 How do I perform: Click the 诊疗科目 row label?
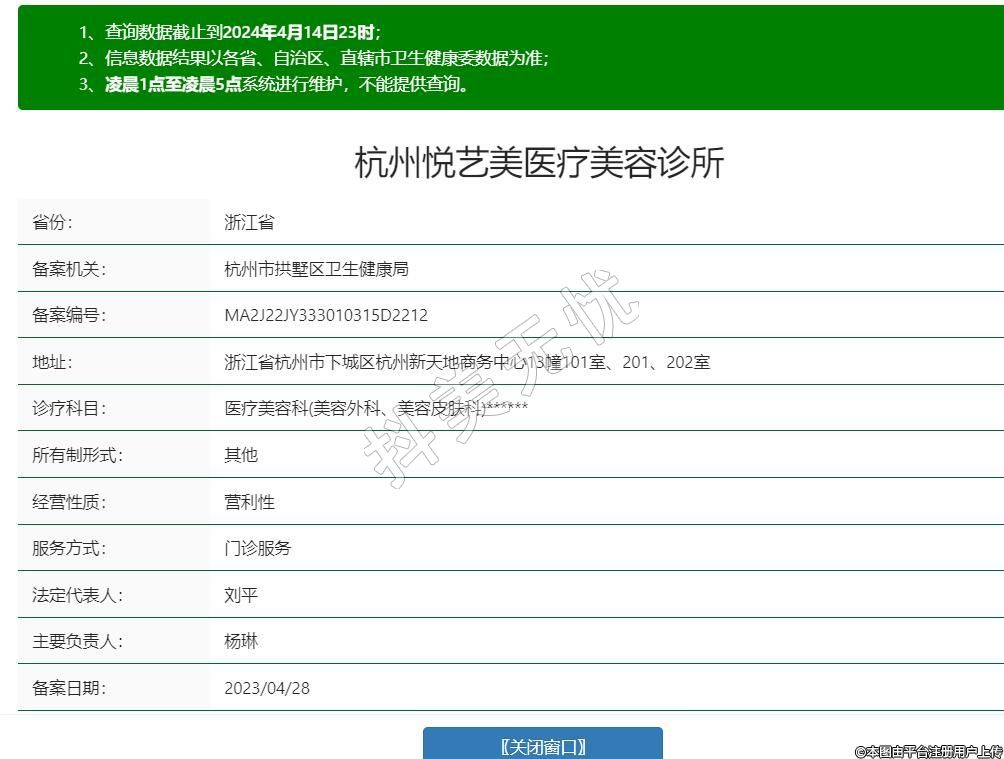(69, 408)
